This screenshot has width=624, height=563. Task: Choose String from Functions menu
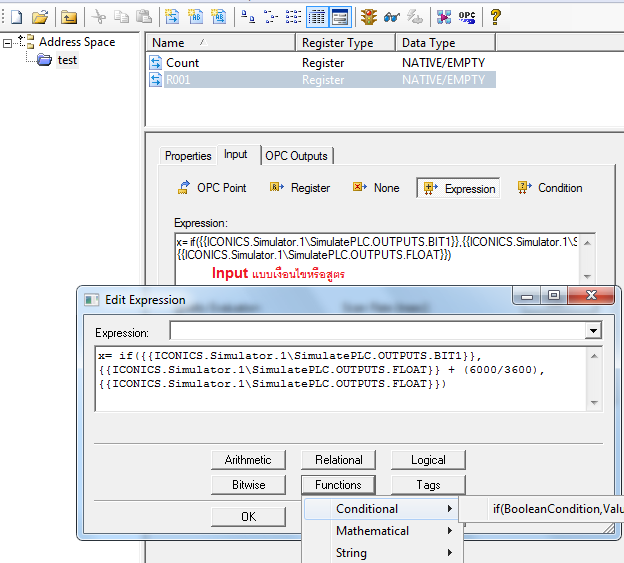coord(381,552)
